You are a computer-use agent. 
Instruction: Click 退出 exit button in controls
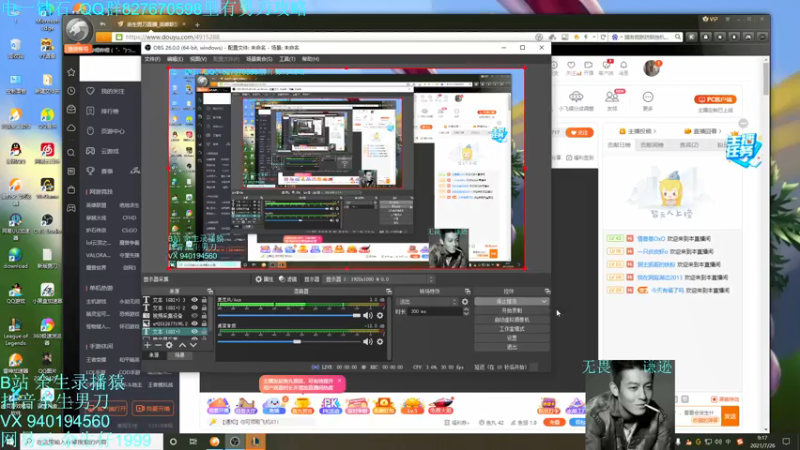tap(512, 347)
